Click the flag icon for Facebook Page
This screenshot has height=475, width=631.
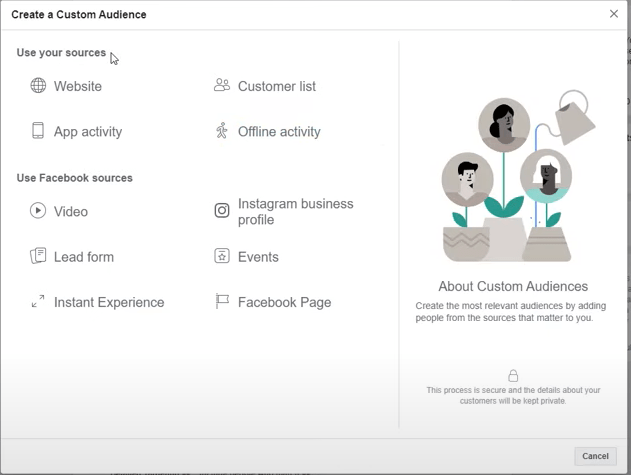pos(222,301)
